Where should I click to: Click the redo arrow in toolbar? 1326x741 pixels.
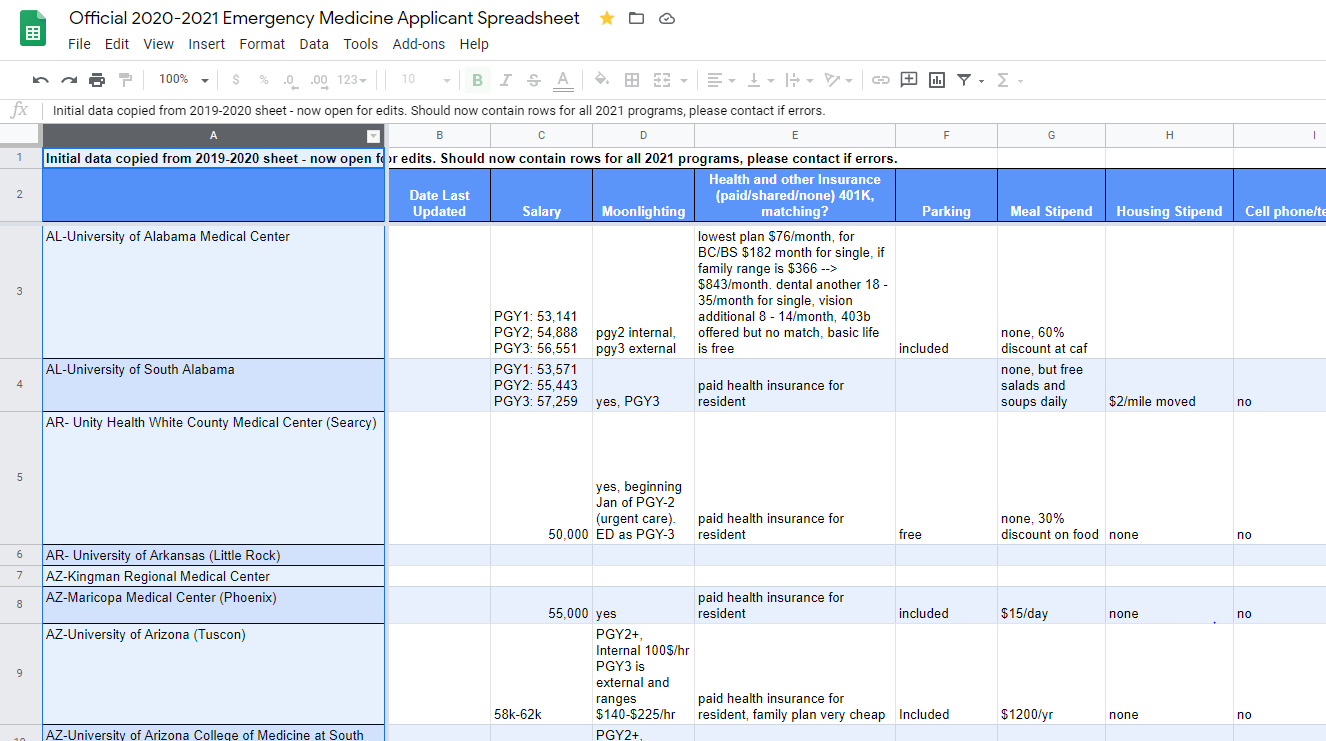[x=69, y=80]
